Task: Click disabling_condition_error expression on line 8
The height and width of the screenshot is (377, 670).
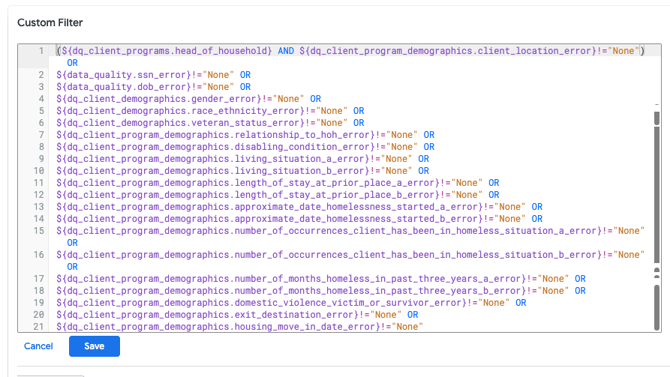Action: (237, 147)
